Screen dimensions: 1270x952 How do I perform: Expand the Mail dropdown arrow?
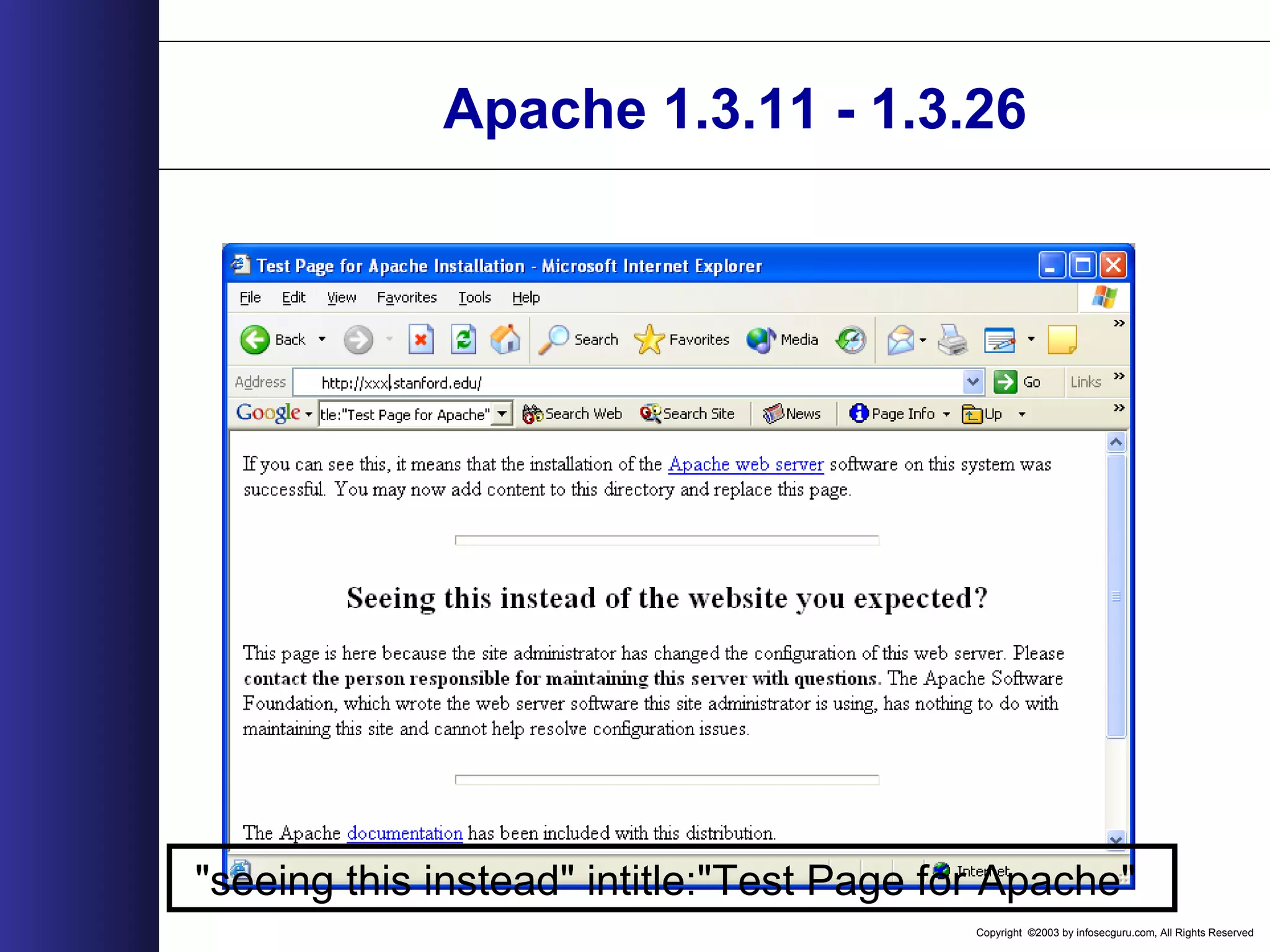[x=923, y=340]
